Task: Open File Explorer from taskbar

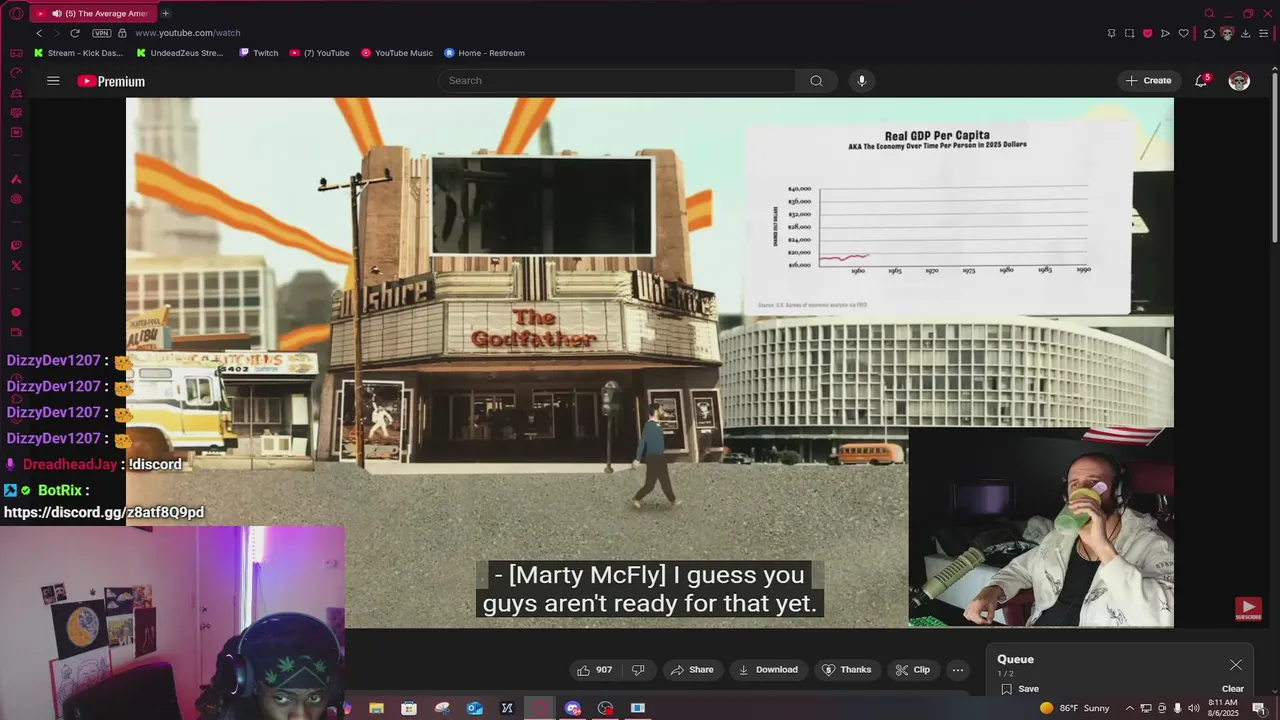Action: pyautogui.click(x=376, y=708)
